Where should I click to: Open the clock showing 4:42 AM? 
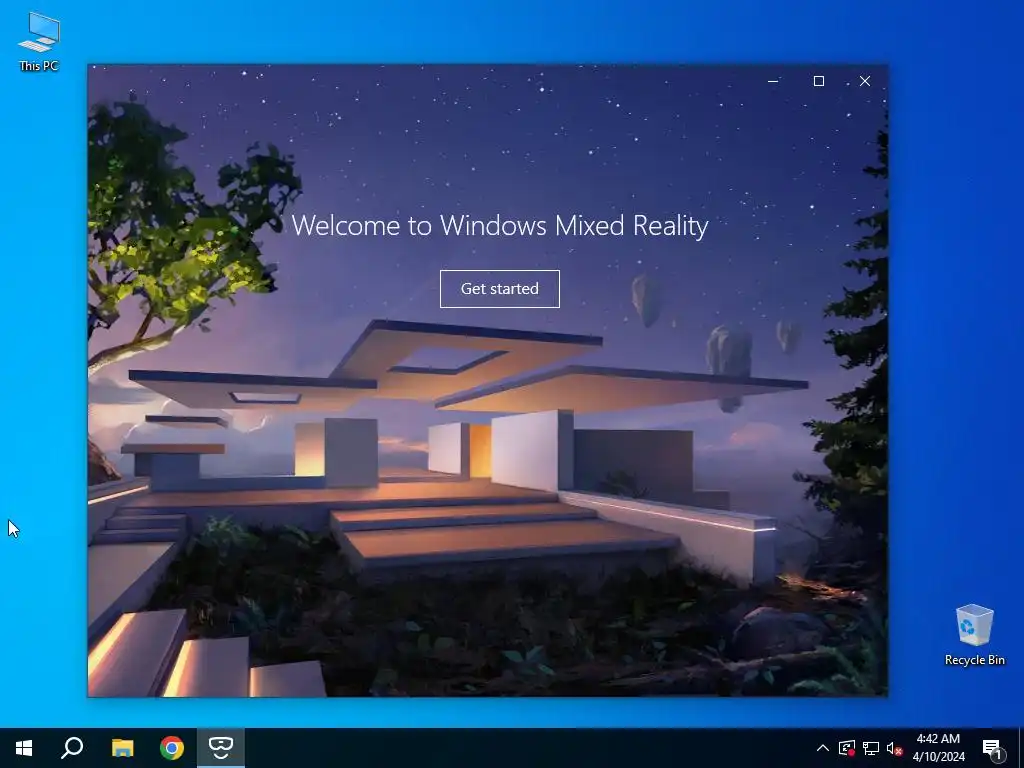click(x=938, y=748)
